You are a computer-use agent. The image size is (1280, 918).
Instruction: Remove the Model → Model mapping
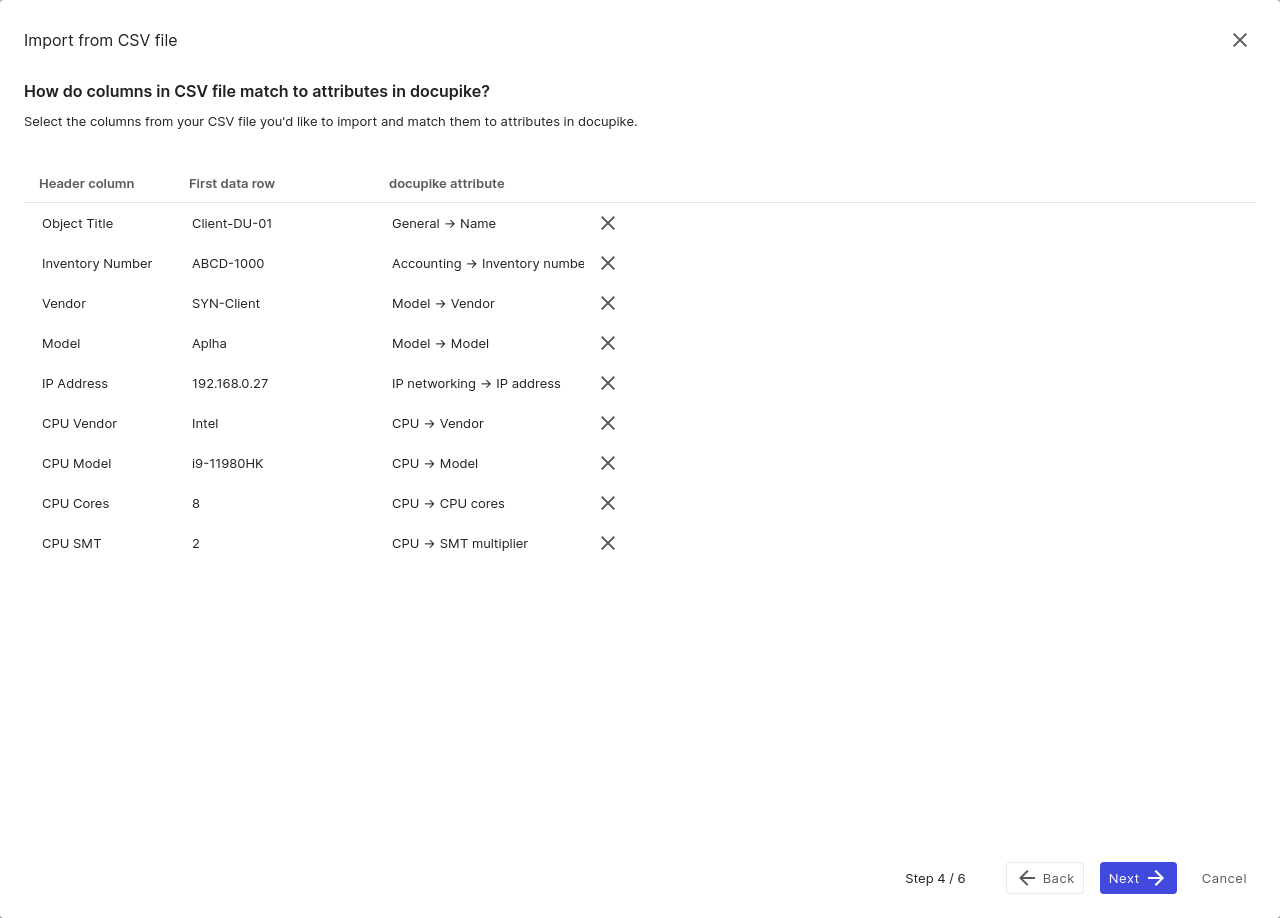pos(607,343)
